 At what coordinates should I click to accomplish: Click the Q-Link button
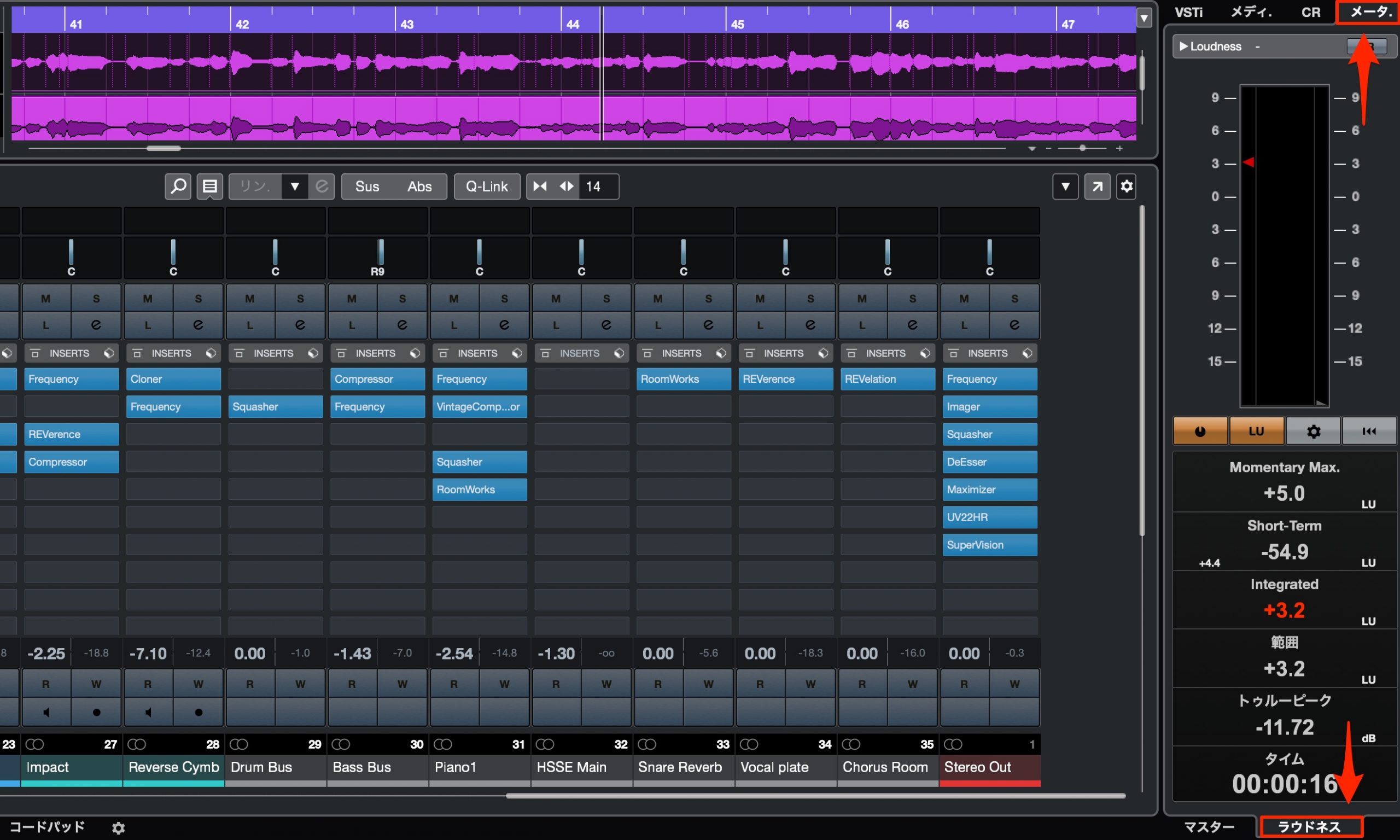pyautogui.click(x=487, y=186)
